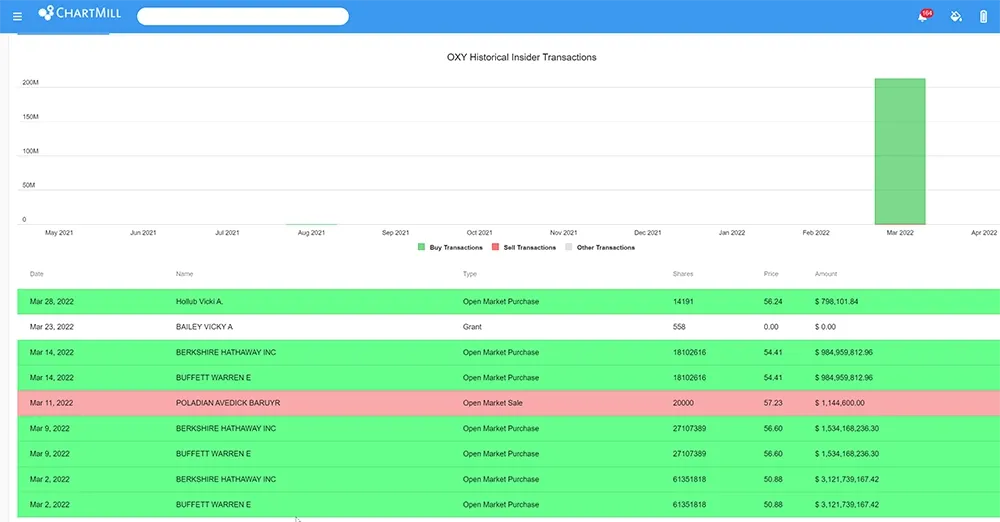The image size is (1000, 522).
Task: Click $ 3,121,739,167.42 in Buffett Mar 2 row
Action: tap(846, 505)
